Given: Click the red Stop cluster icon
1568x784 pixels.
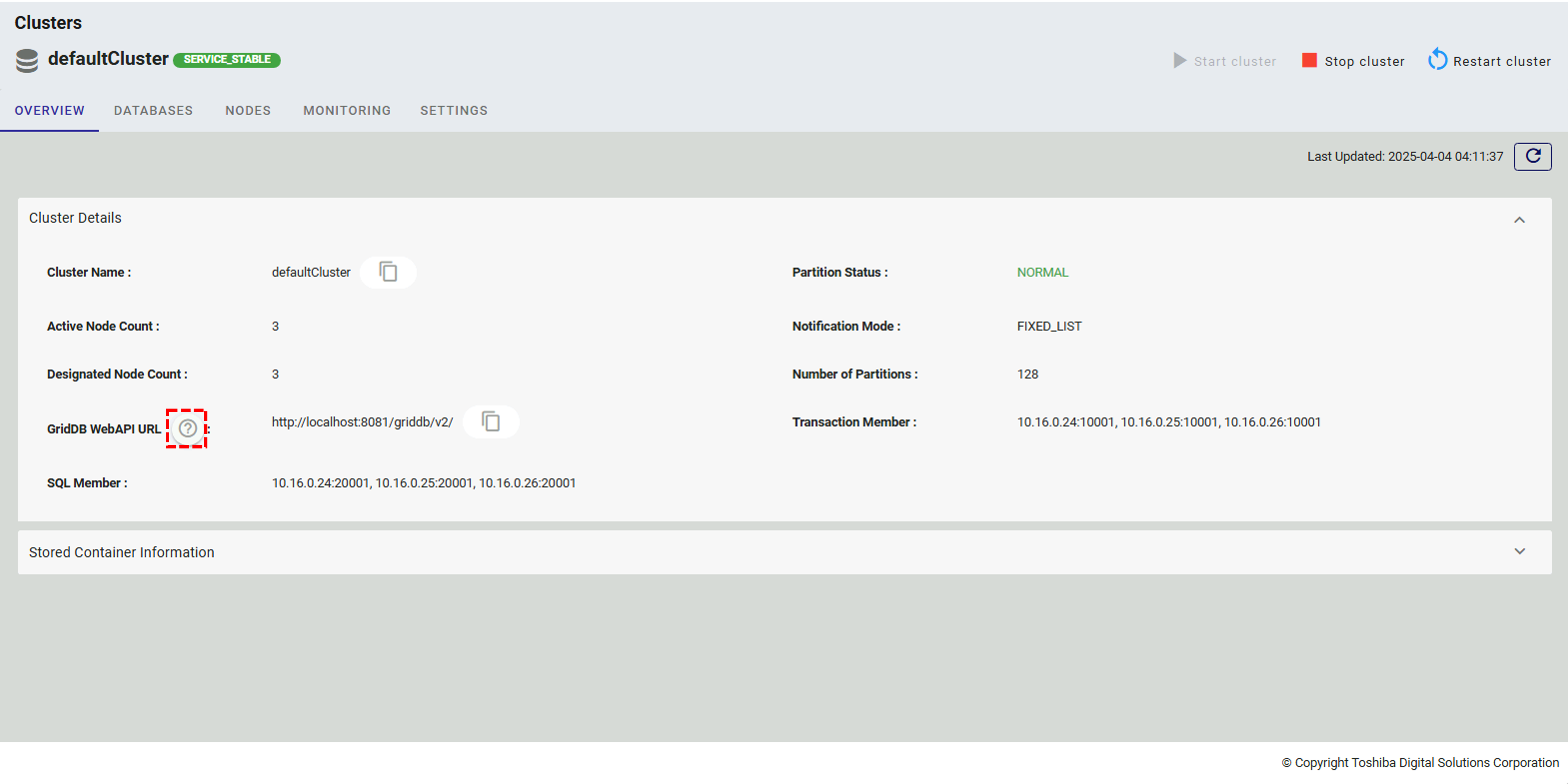Looking at the screenshot, I should [1309, 61].
